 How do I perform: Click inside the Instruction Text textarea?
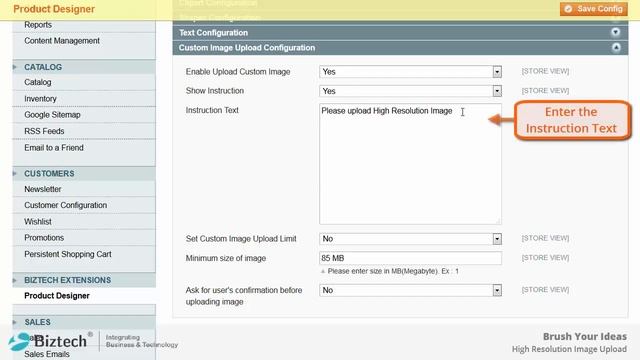[x=410, y=164]
